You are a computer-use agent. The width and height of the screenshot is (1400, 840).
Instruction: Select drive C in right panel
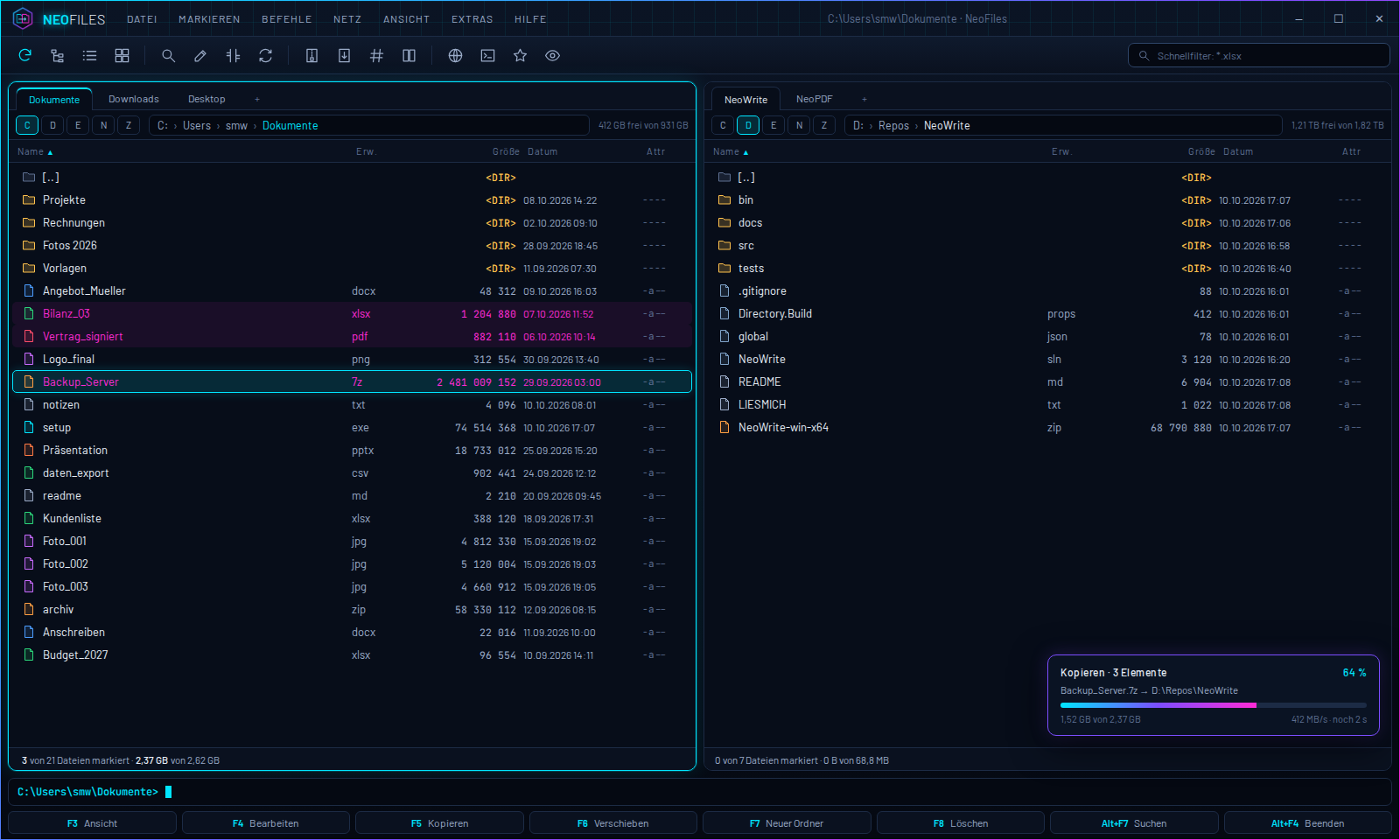tap(723, 125)
